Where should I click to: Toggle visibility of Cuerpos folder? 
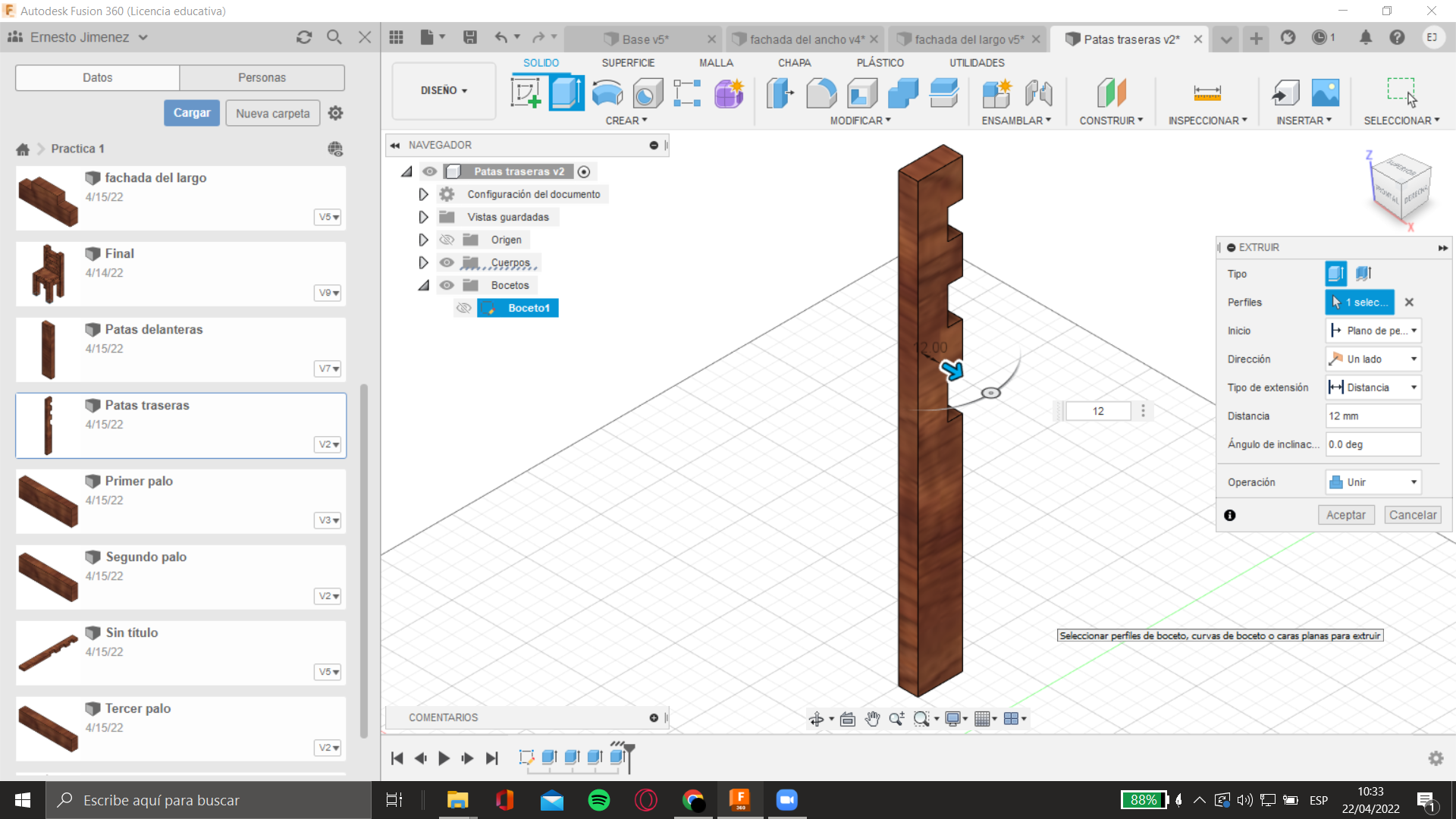click(x=447, y=262)
